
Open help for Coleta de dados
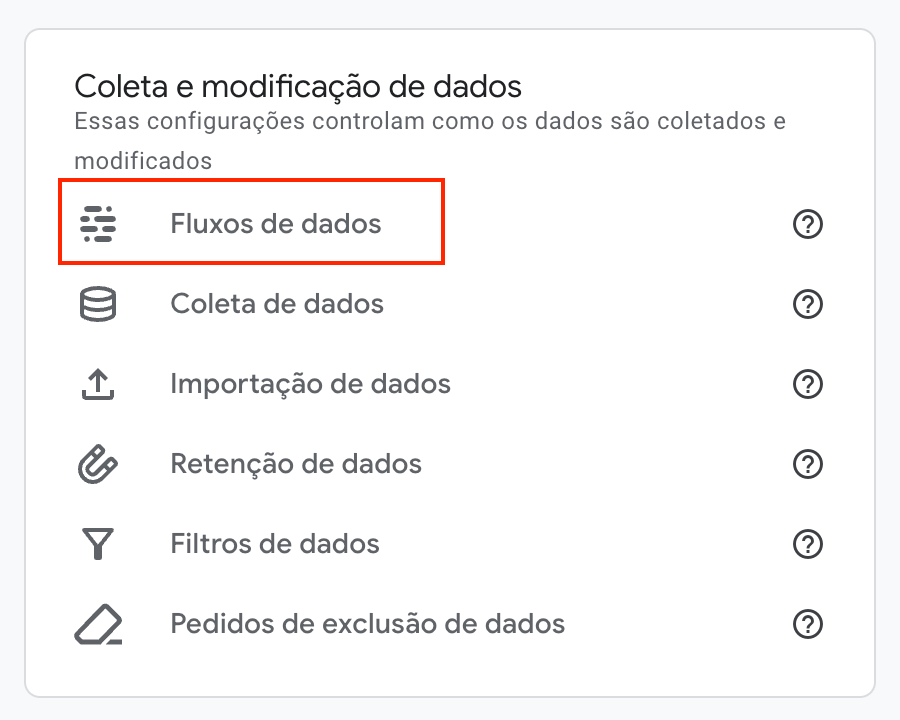pyautogui.click(x=807, y=304)
